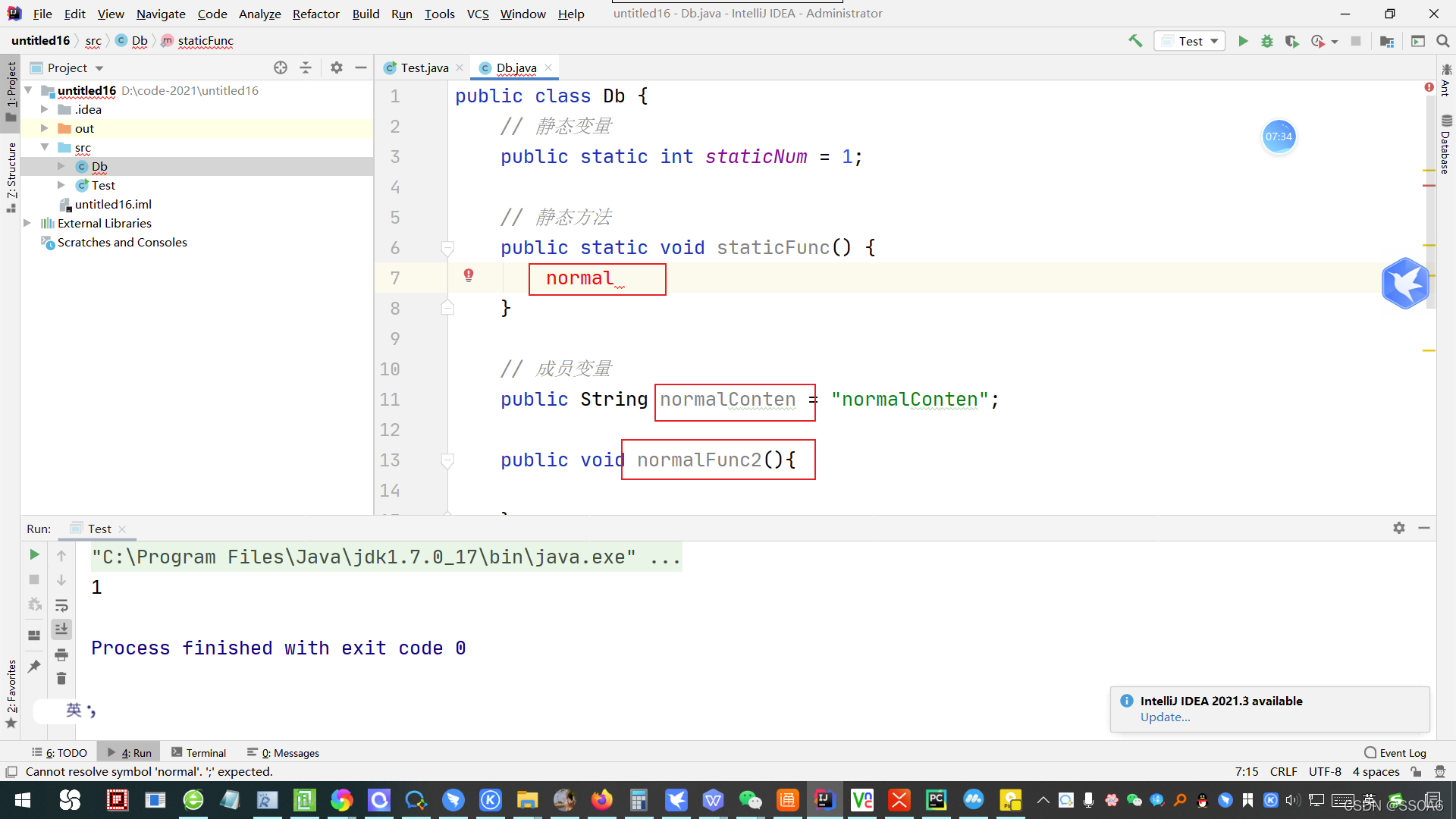
Task: Open Project panel settings gear
Action: [337, 67]
